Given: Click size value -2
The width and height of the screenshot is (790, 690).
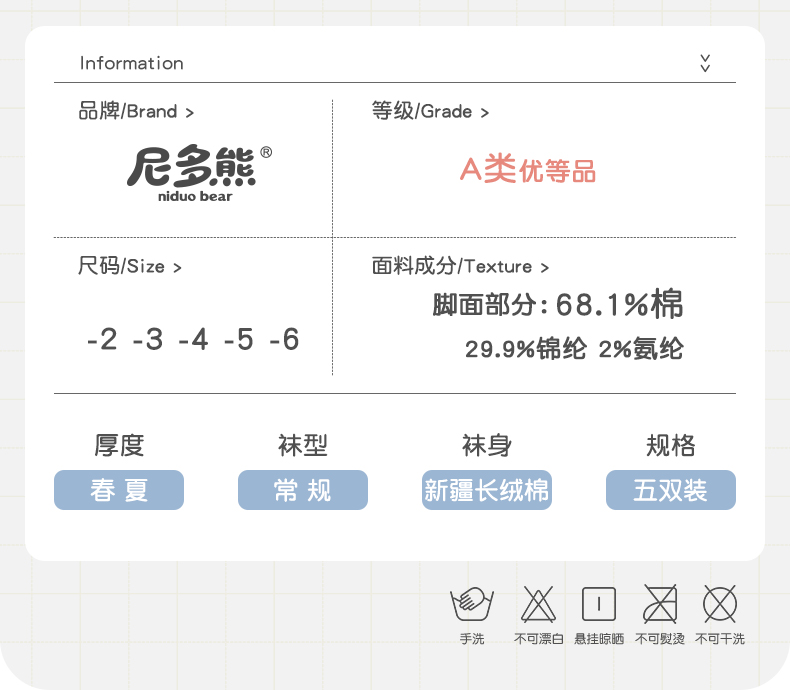Looking at the screenshot, I should [102, 339].
